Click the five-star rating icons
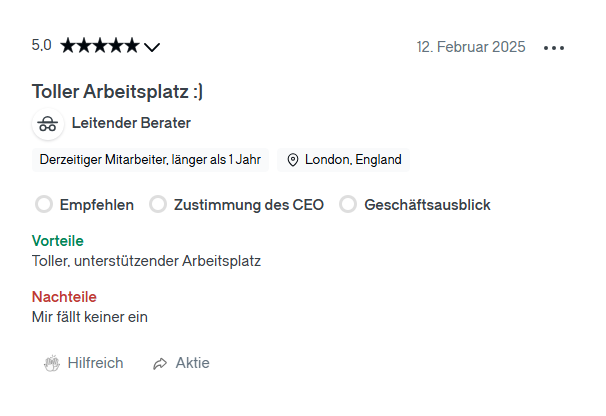 click(100, 46)
